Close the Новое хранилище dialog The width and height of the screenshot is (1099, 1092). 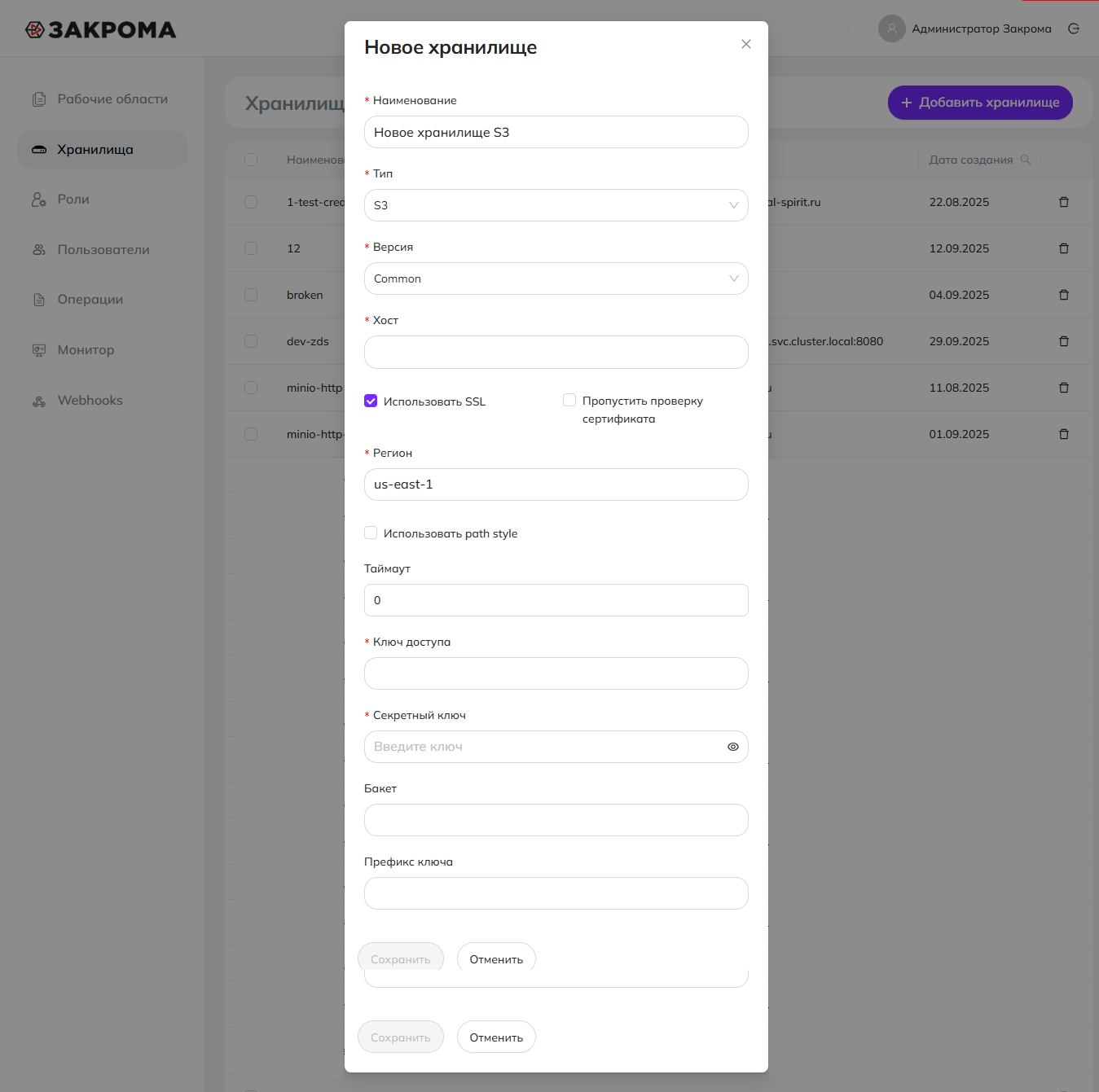point(746,44)
